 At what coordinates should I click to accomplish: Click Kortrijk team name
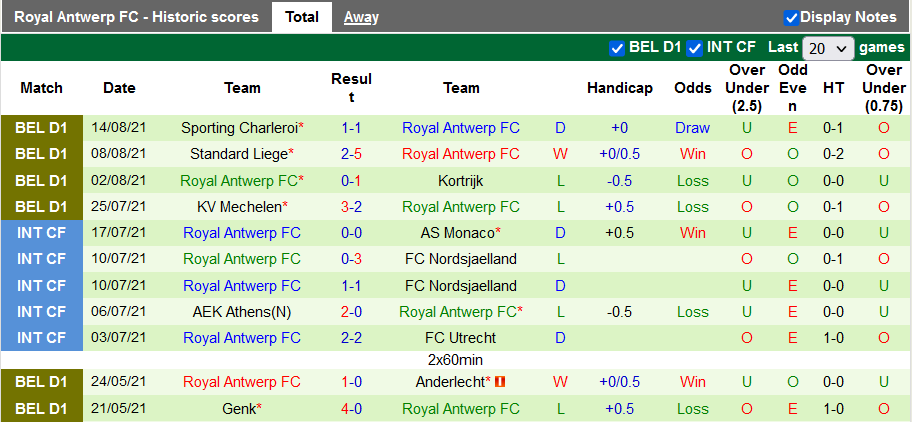[x=461, y=181]
